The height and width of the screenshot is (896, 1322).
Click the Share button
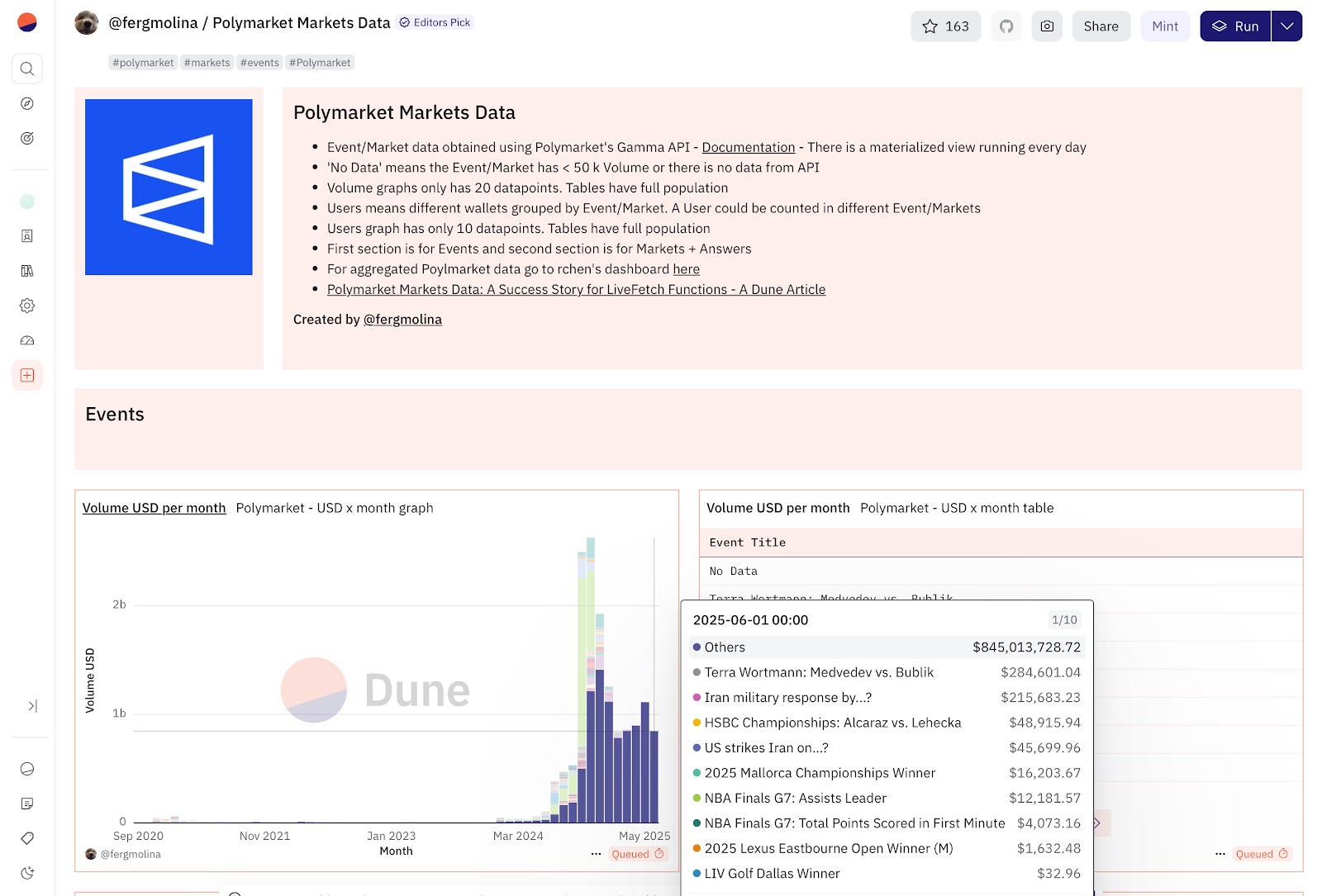tap(1101, 26)
